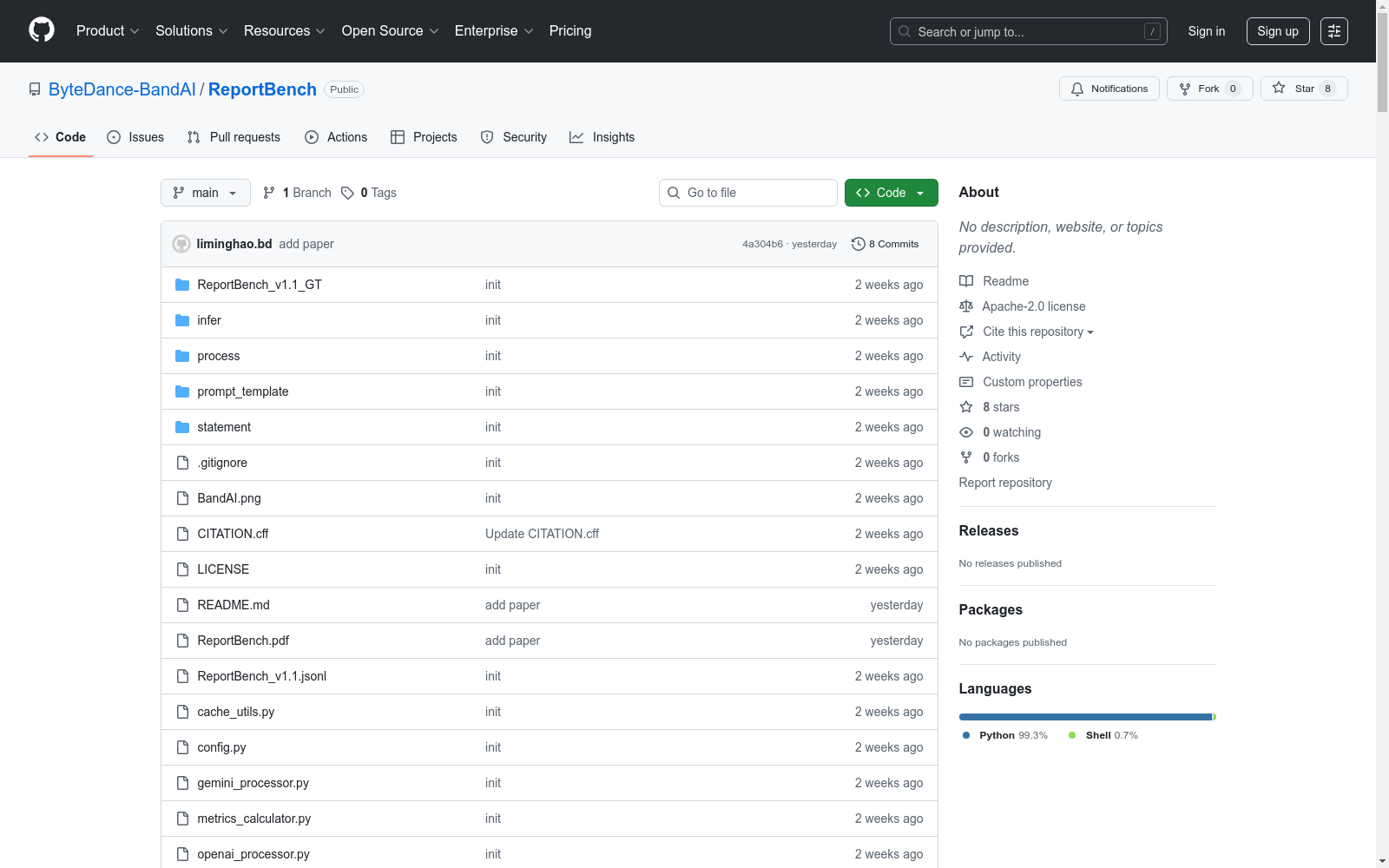Click the Report repository link

(1005, 483)
